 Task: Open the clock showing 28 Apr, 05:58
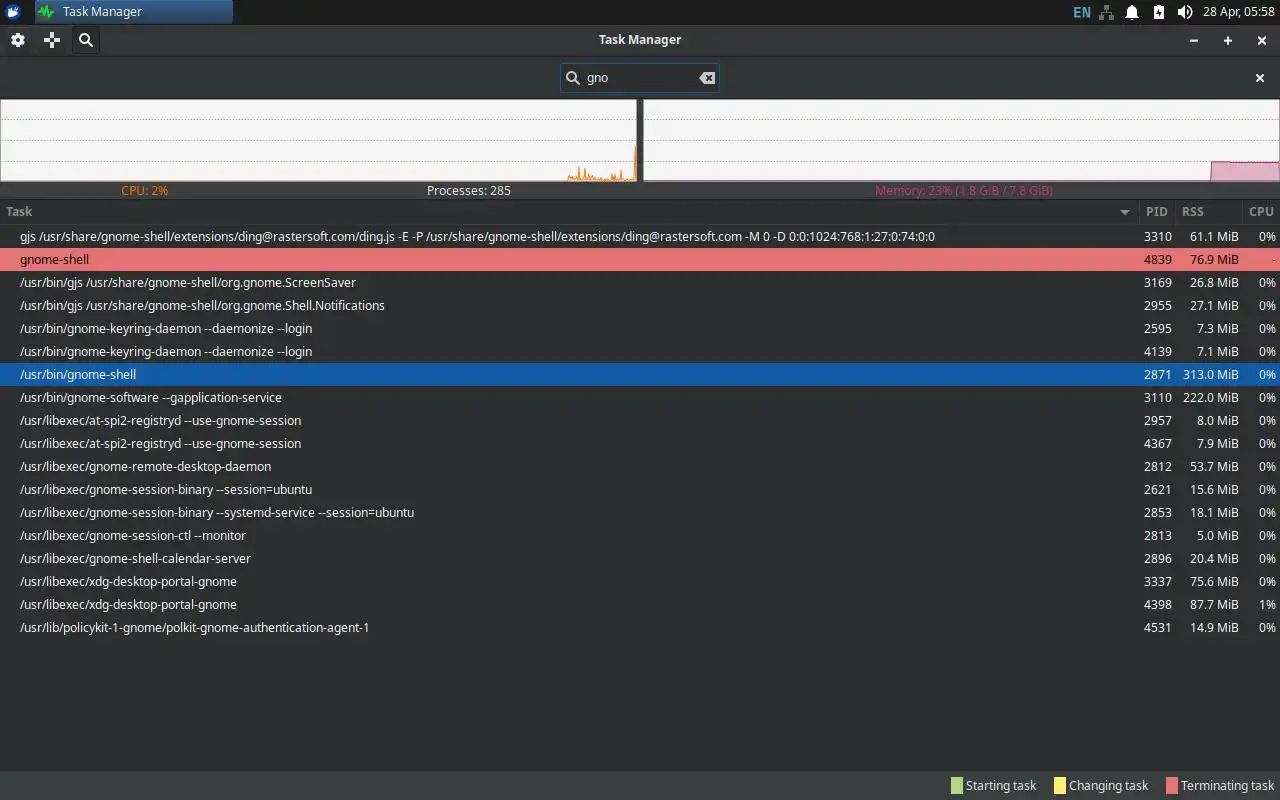coord(1238,12)
